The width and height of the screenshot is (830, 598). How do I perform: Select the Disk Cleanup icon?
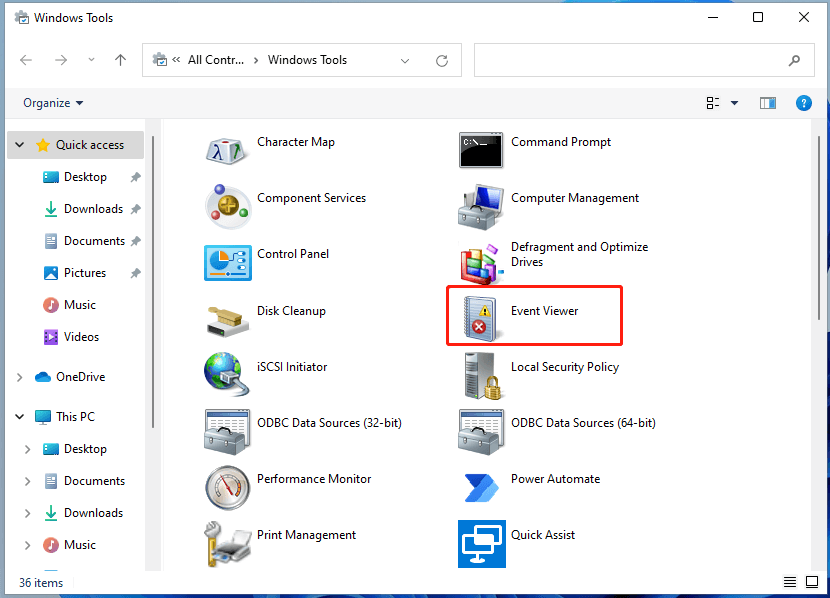227,318
